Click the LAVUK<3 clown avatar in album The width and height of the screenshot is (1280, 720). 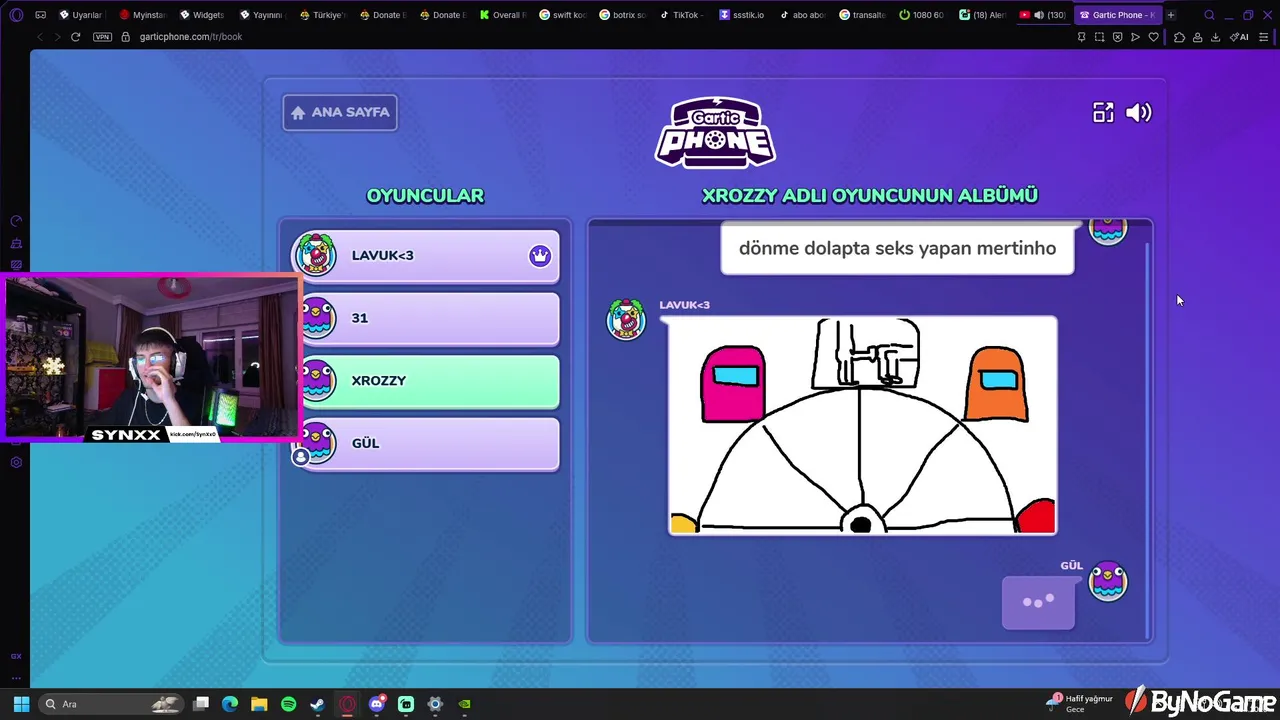click(626, 318)
